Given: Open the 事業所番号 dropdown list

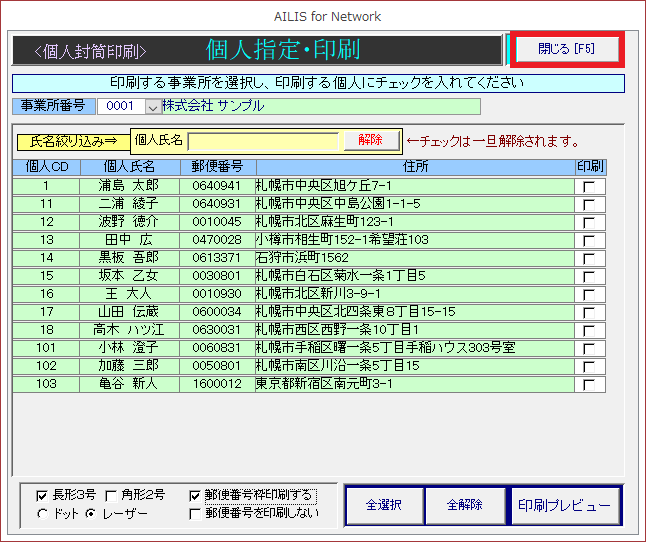Looking at the screenshot, I should click(x=153, y=106).
